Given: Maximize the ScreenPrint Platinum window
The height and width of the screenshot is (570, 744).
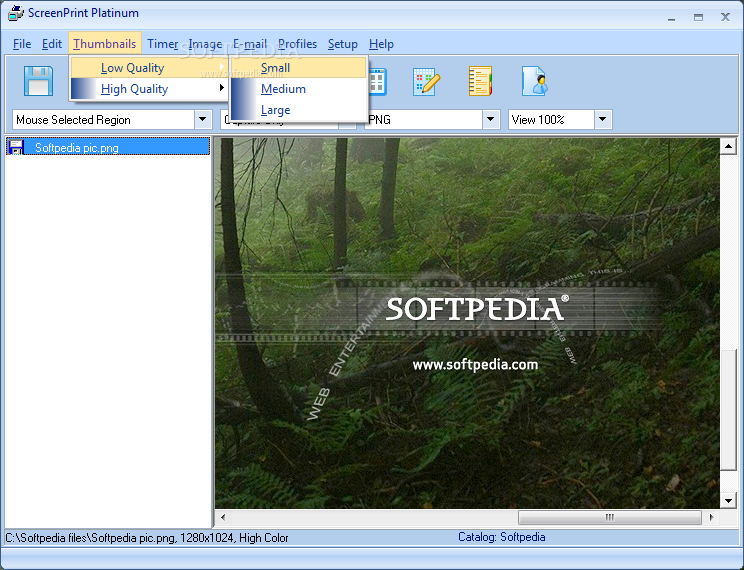Looking at the screenshot, I should coord(698,18).
